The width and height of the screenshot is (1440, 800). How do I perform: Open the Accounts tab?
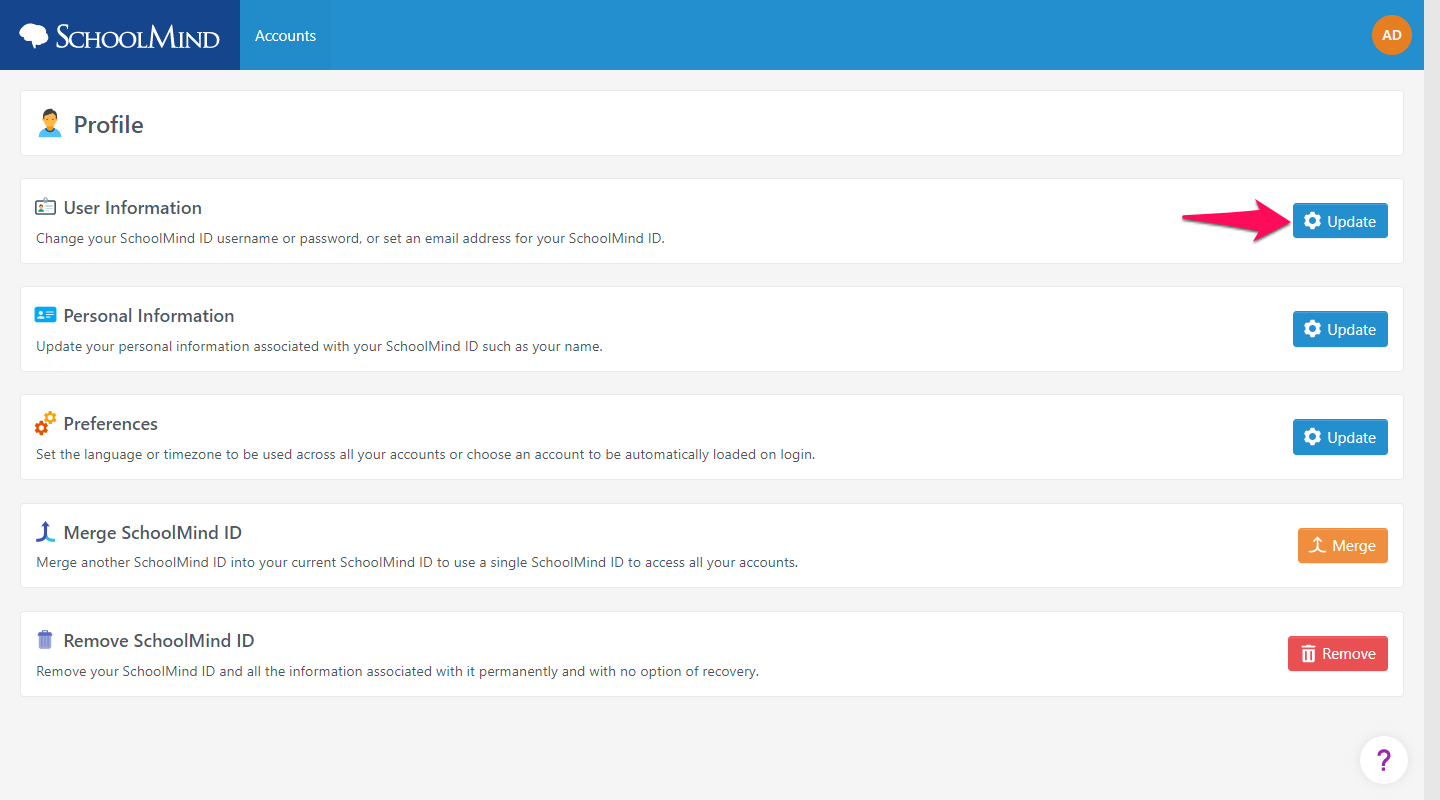(x=285, y=35)
